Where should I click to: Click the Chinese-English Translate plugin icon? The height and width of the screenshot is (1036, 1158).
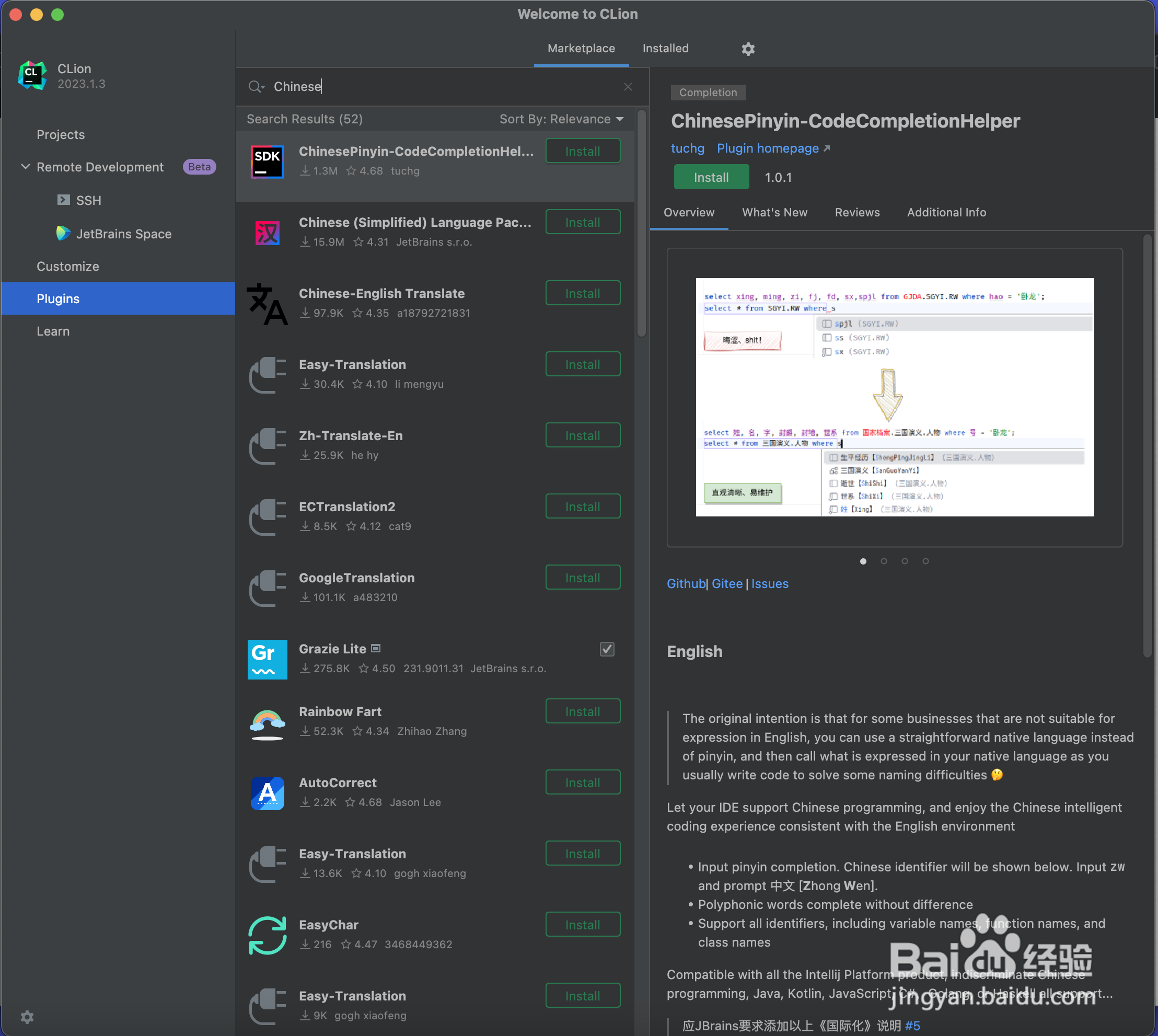coord(267,304)
